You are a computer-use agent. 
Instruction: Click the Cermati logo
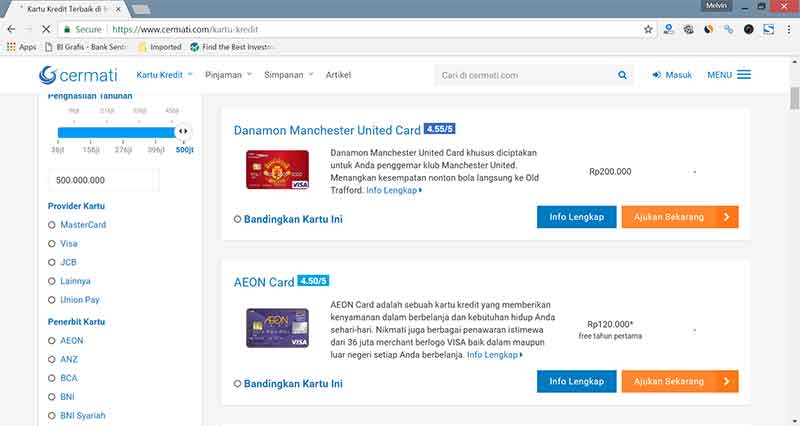[78, 75]
